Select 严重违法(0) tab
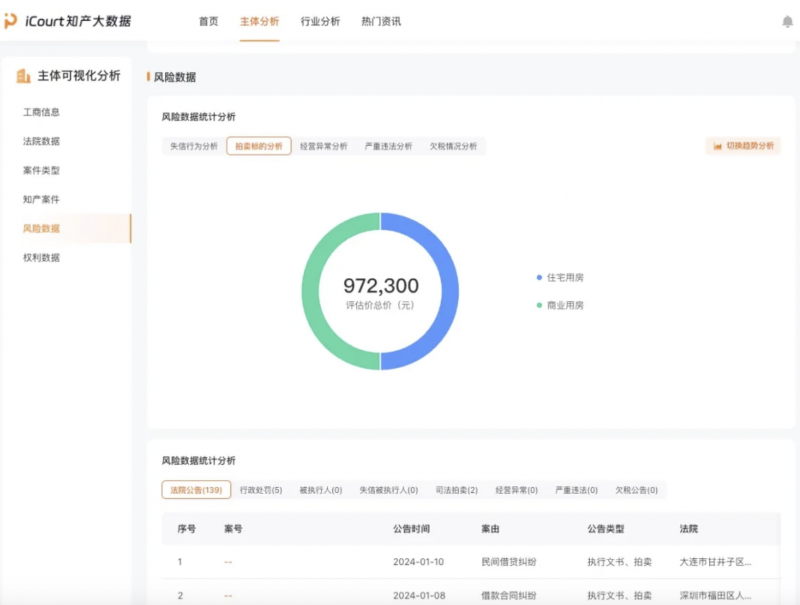This screenshot has width=800, height=605. tap(576, 490)
